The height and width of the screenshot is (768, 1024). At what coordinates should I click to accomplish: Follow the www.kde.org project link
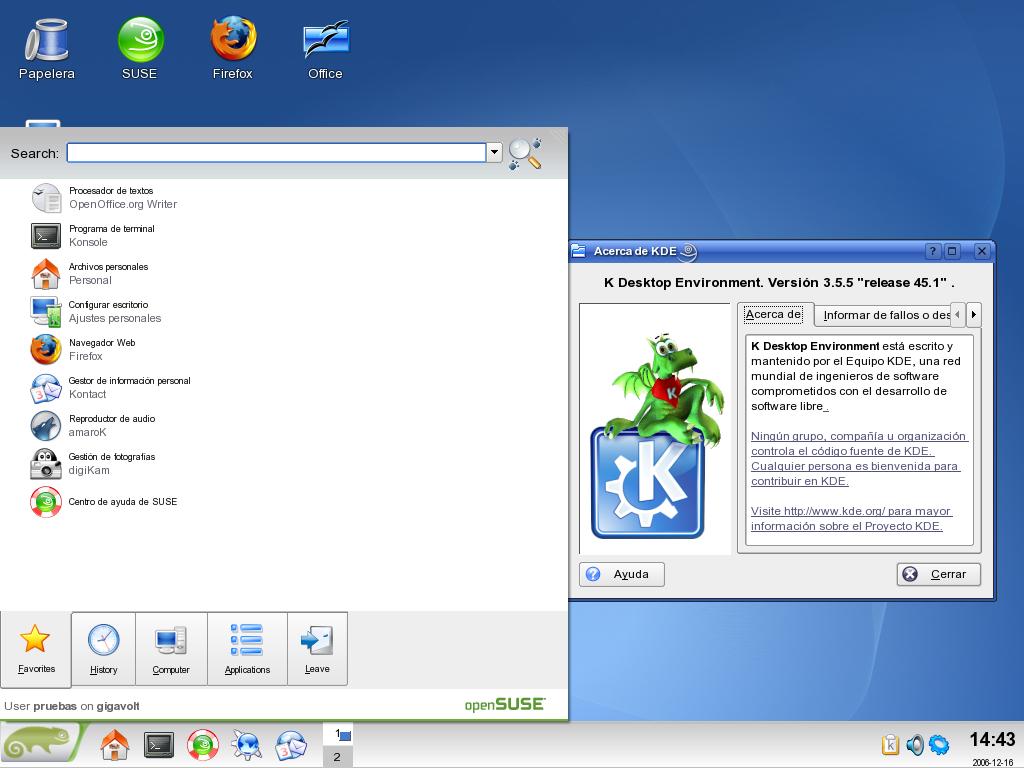850,519
